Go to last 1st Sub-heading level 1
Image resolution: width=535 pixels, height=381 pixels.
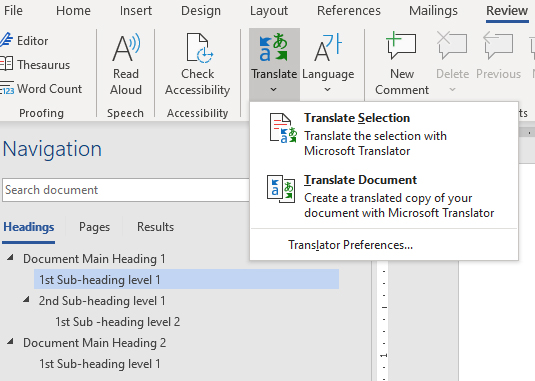pyautogui.click(x=100, y=364)
